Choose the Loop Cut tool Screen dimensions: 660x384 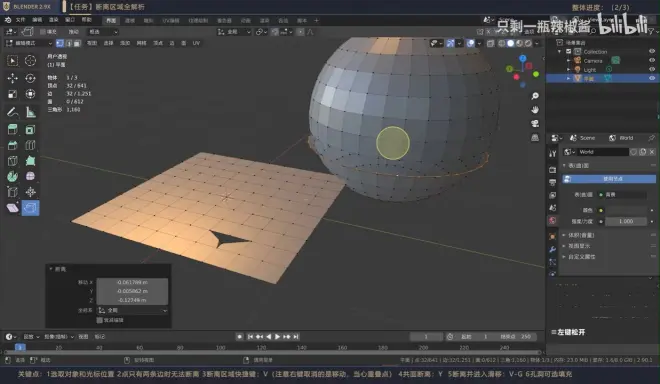(x=30, y=145)
